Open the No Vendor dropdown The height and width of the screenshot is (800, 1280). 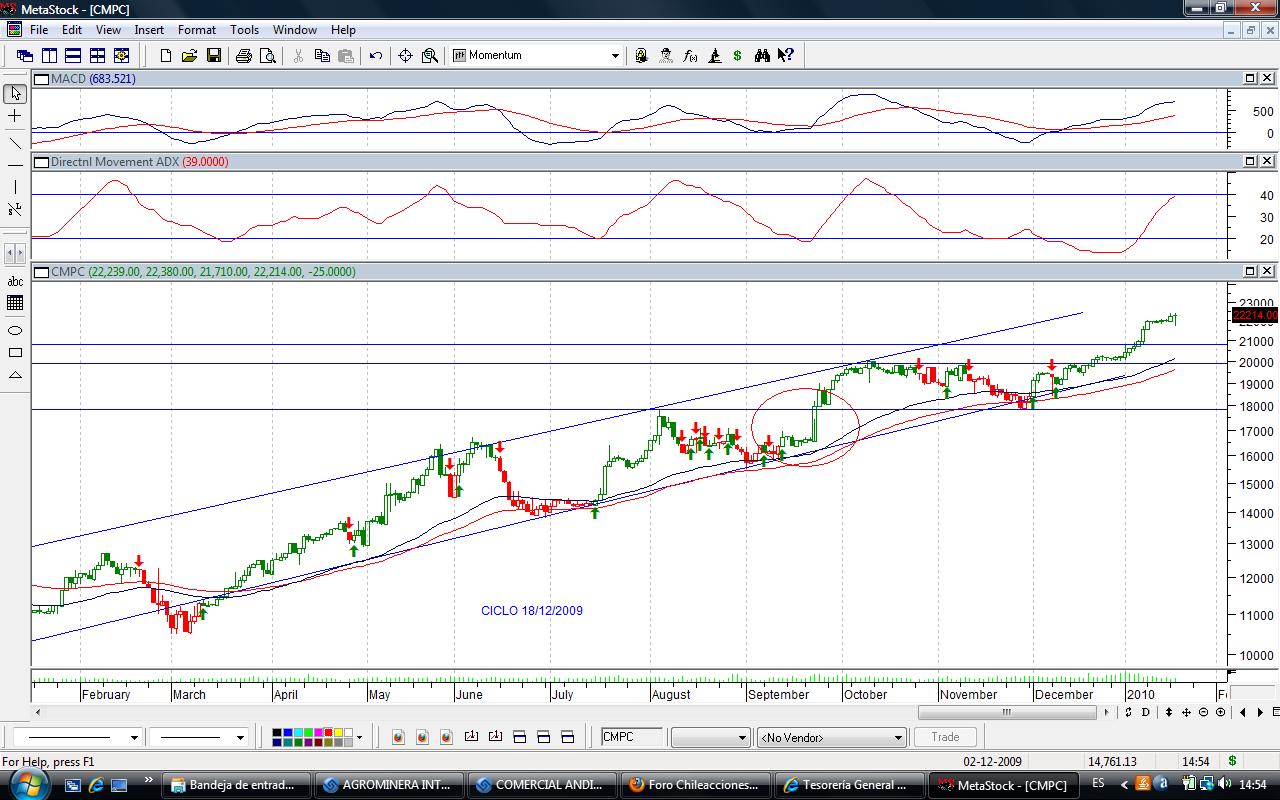[x=897, y=738]
